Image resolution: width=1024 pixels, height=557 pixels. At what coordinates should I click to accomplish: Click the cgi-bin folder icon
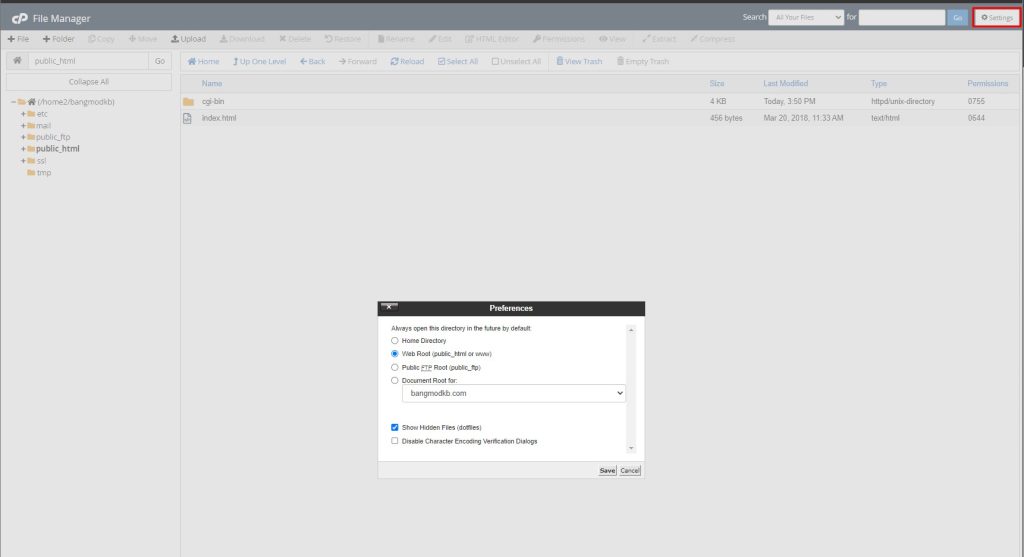(188, 102)
